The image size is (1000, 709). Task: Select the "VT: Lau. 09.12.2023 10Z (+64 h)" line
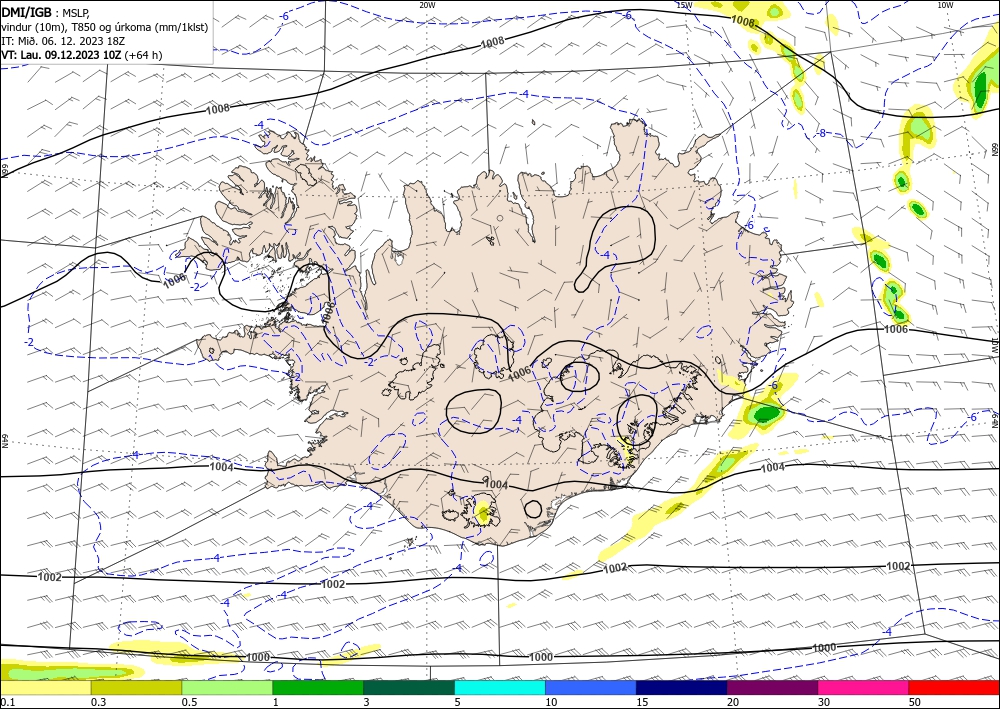click(x=82, y=55)
